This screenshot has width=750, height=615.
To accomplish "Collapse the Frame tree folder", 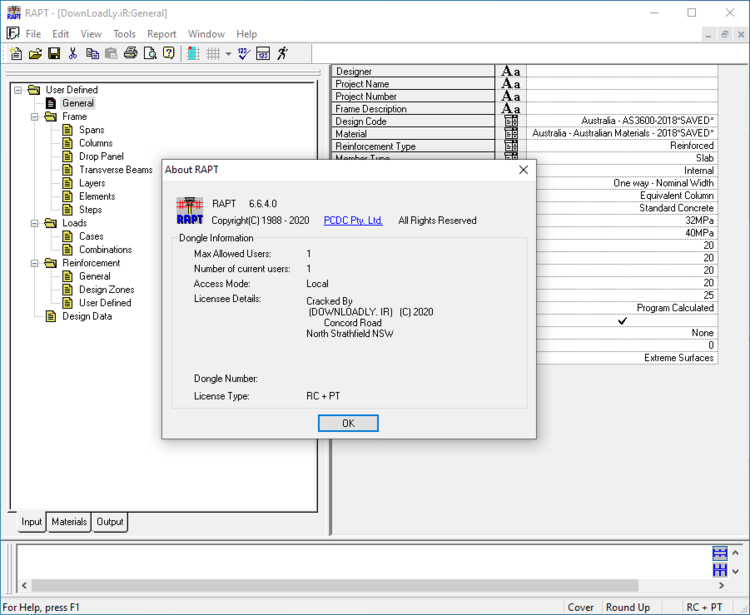I will (x=35, y=117).
